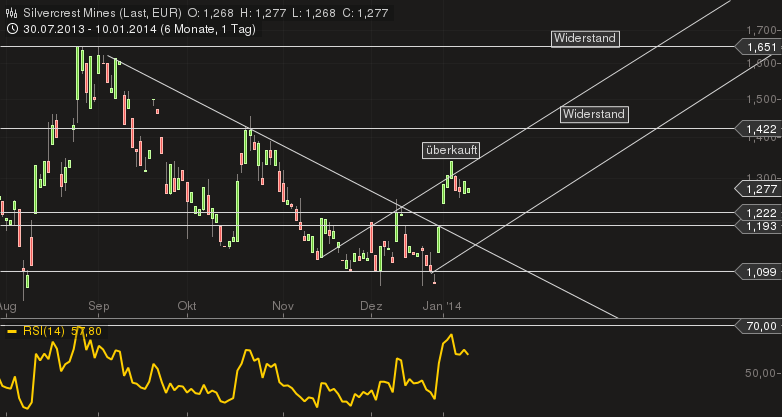The width and height of the screenshot is (782, 417).
Task: Click the überkauft annotation label
Action: [450, 150]
